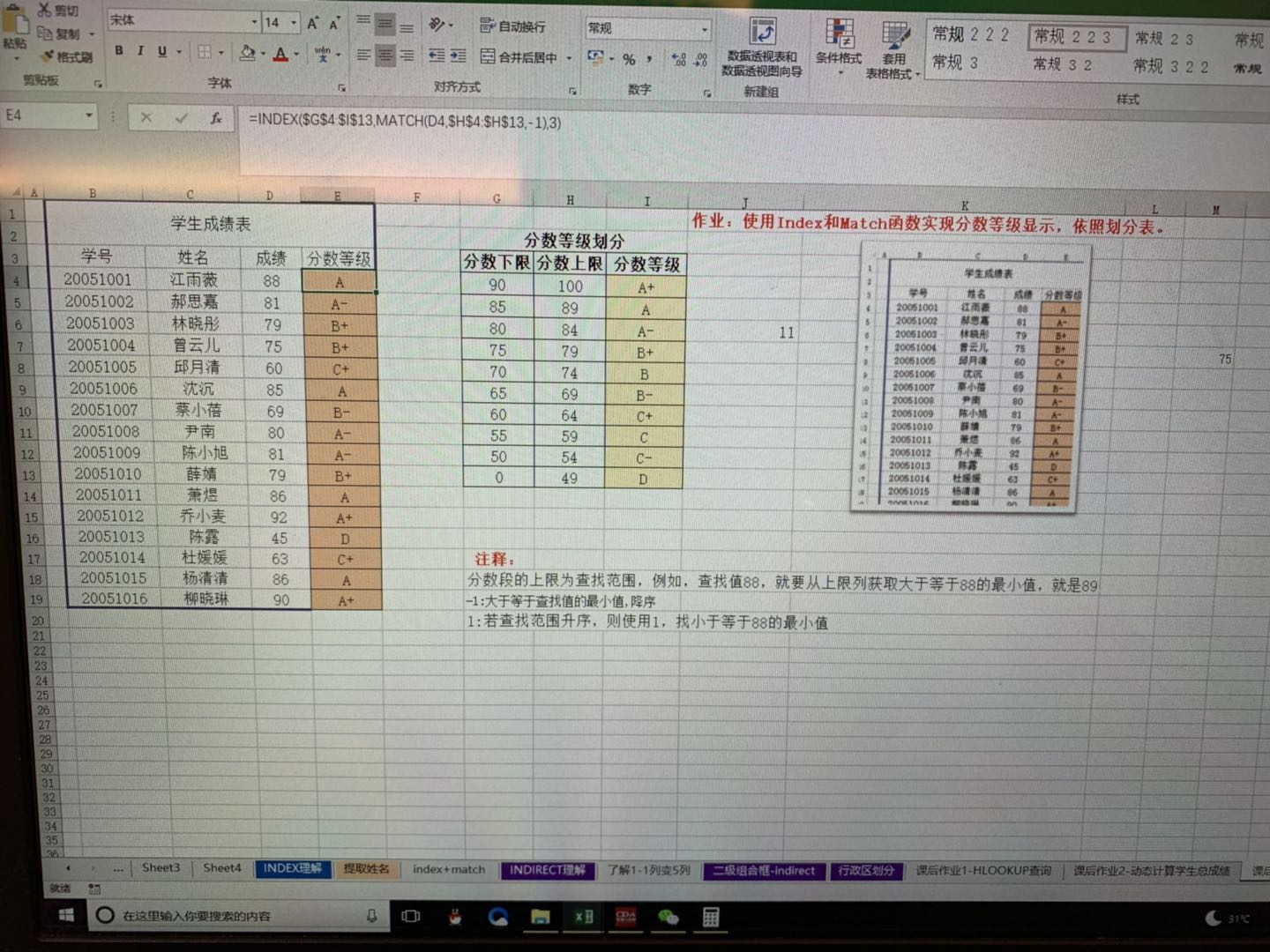The width and height of the screenshot is (1270, 952).
Task: Click the text orientation icon
Action: click(x=437, y=25)
